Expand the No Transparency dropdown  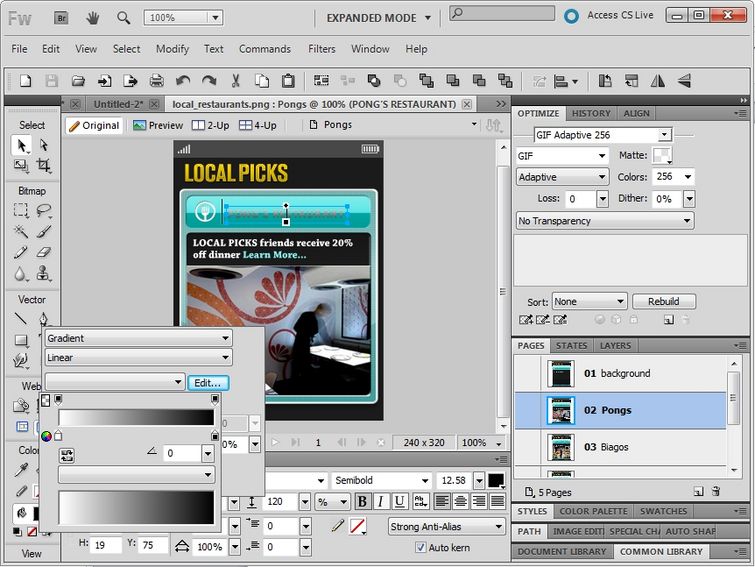604,221
